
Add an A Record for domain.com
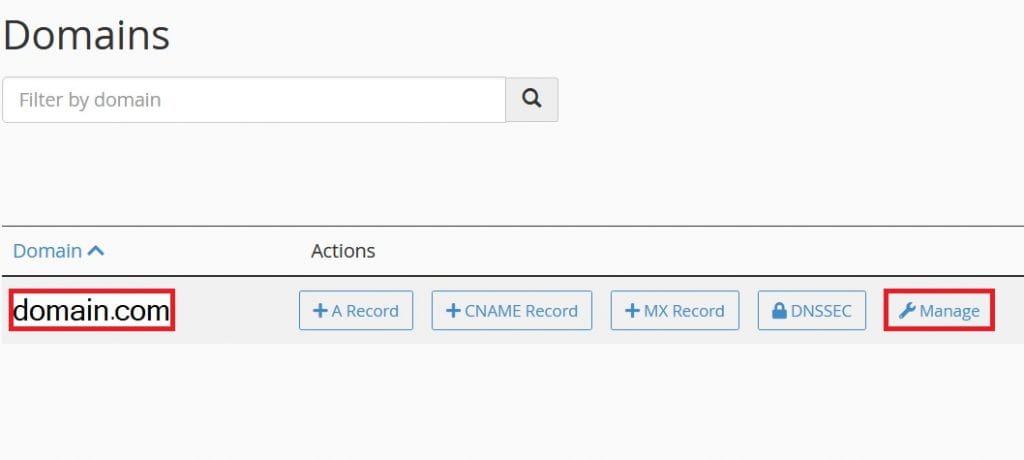[x=356, y=310]
